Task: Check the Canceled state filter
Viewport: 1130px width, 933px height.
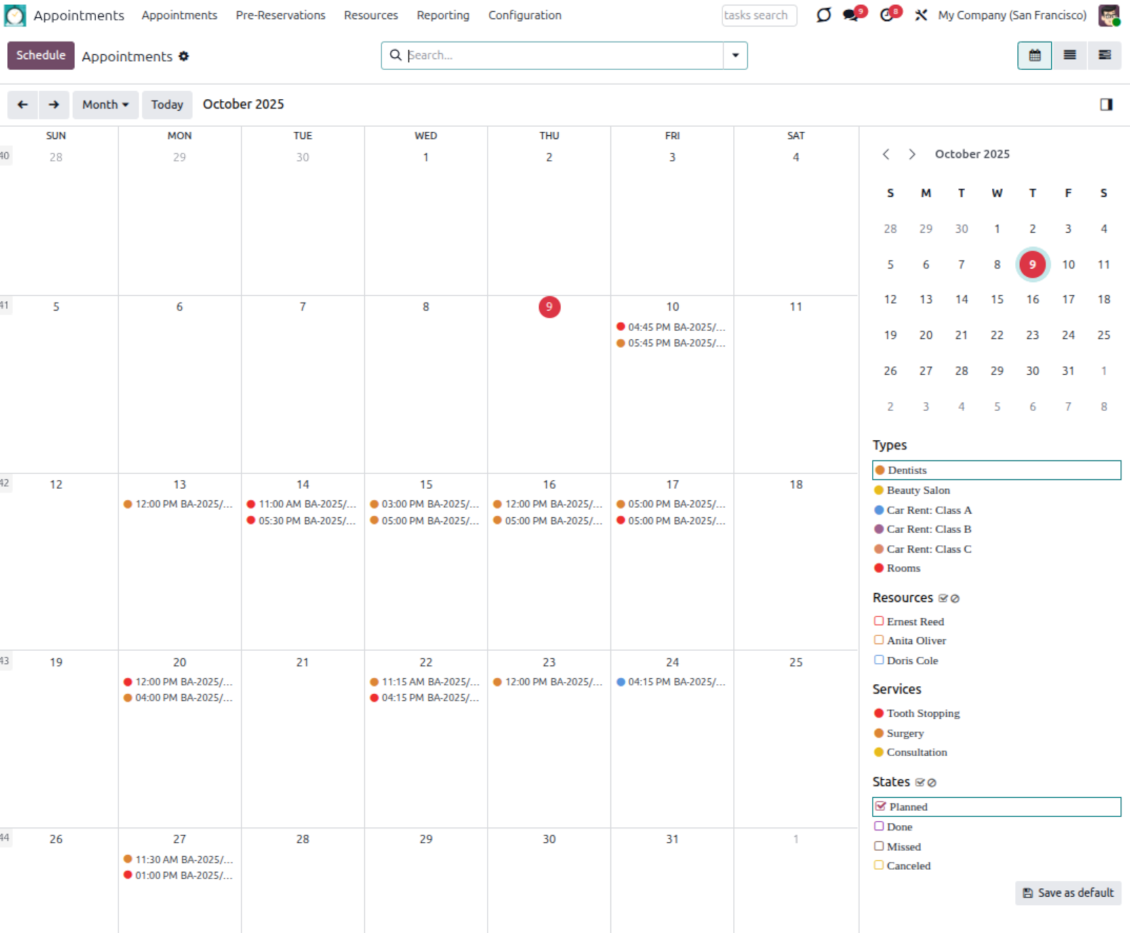Action: pyautogui.click(x=879, y=865)
